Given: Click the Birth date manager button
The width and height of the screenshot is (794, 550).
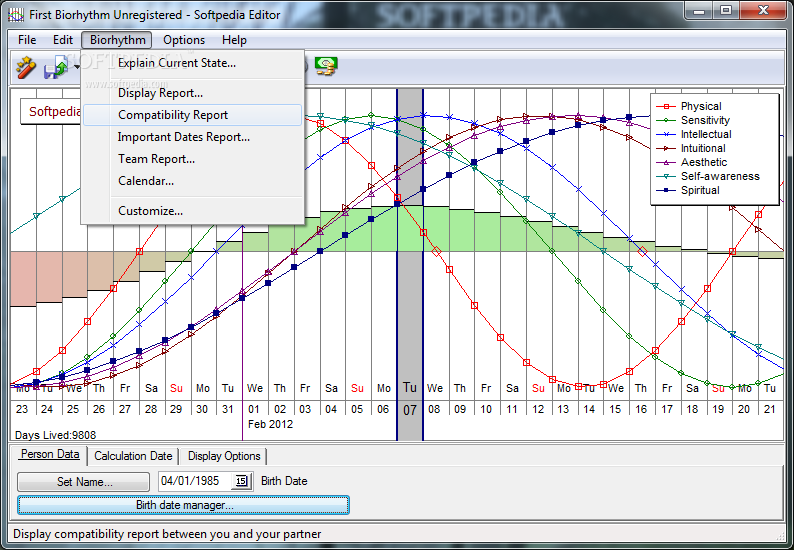Looking at the screenshot, I should click(183, 505).
